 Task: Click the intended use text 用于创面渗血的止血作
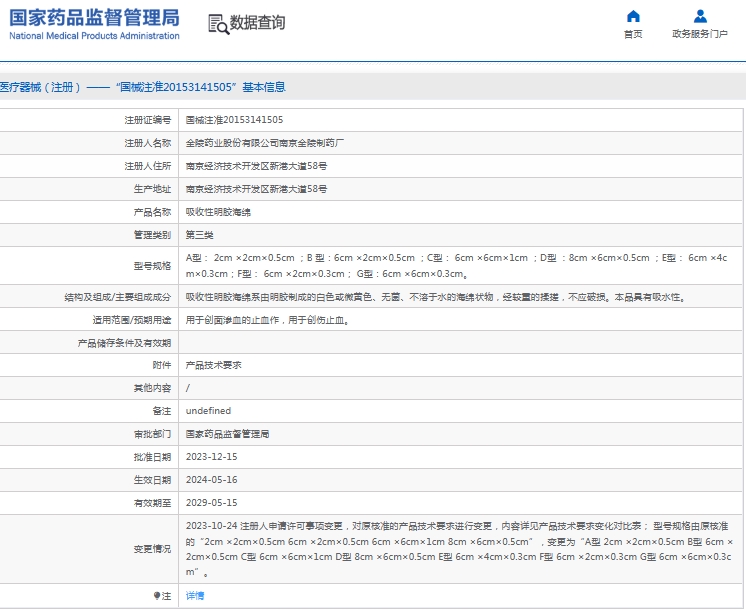click(x=232, y=320)
